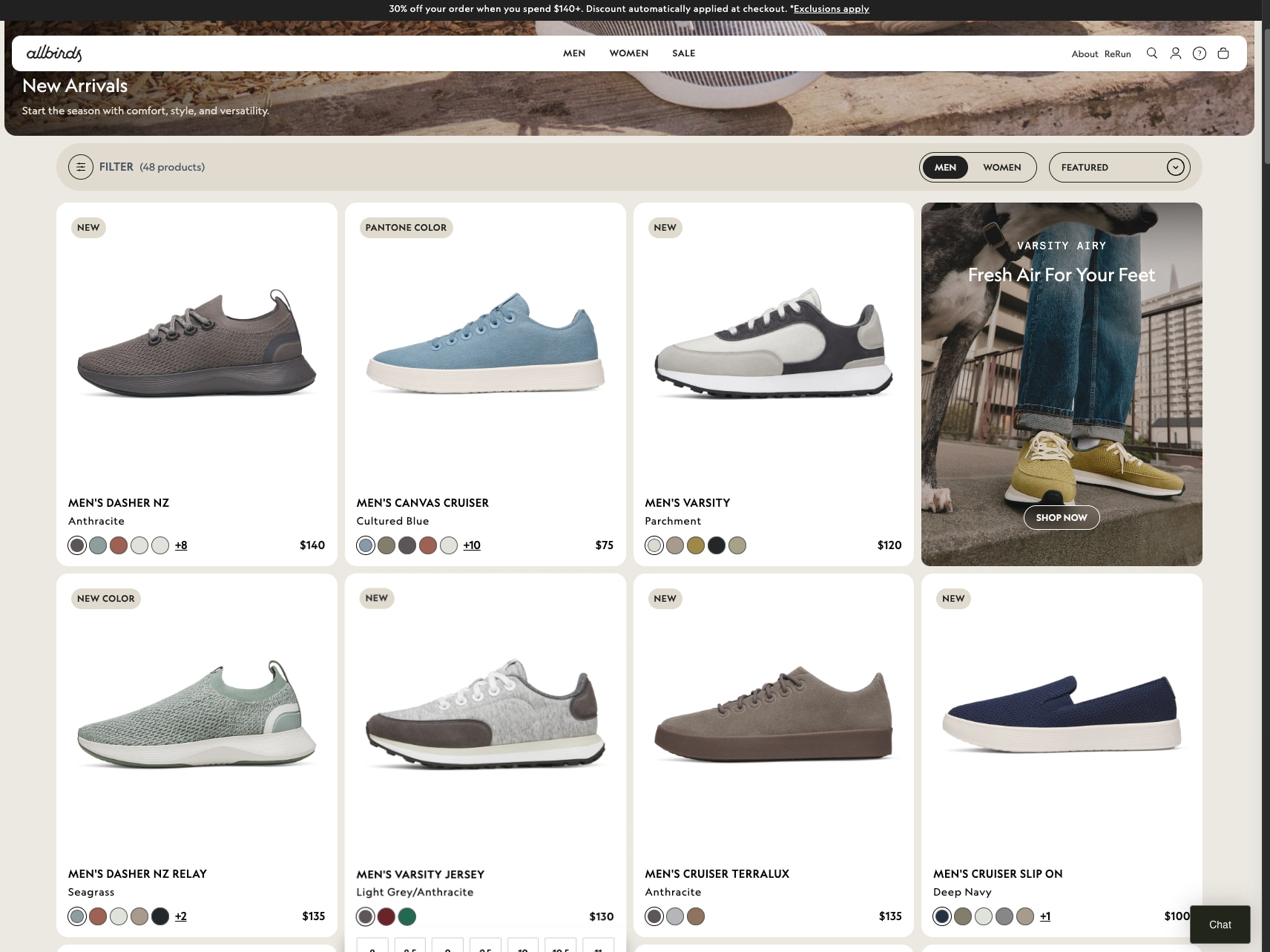Open the Exclusions apply link

click(831, 9)
